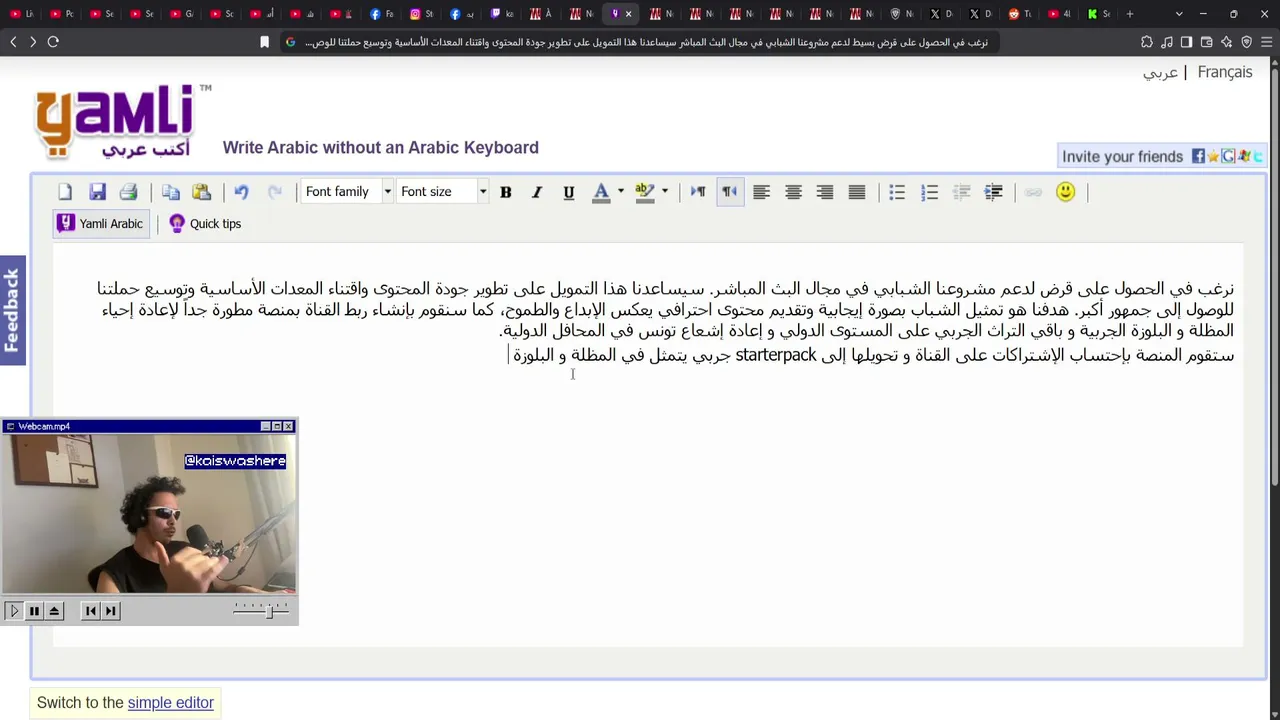Open the Feedback side tab
This screenshot has width=1280, height=720.
pyautogui.click(x=12, y=310)
